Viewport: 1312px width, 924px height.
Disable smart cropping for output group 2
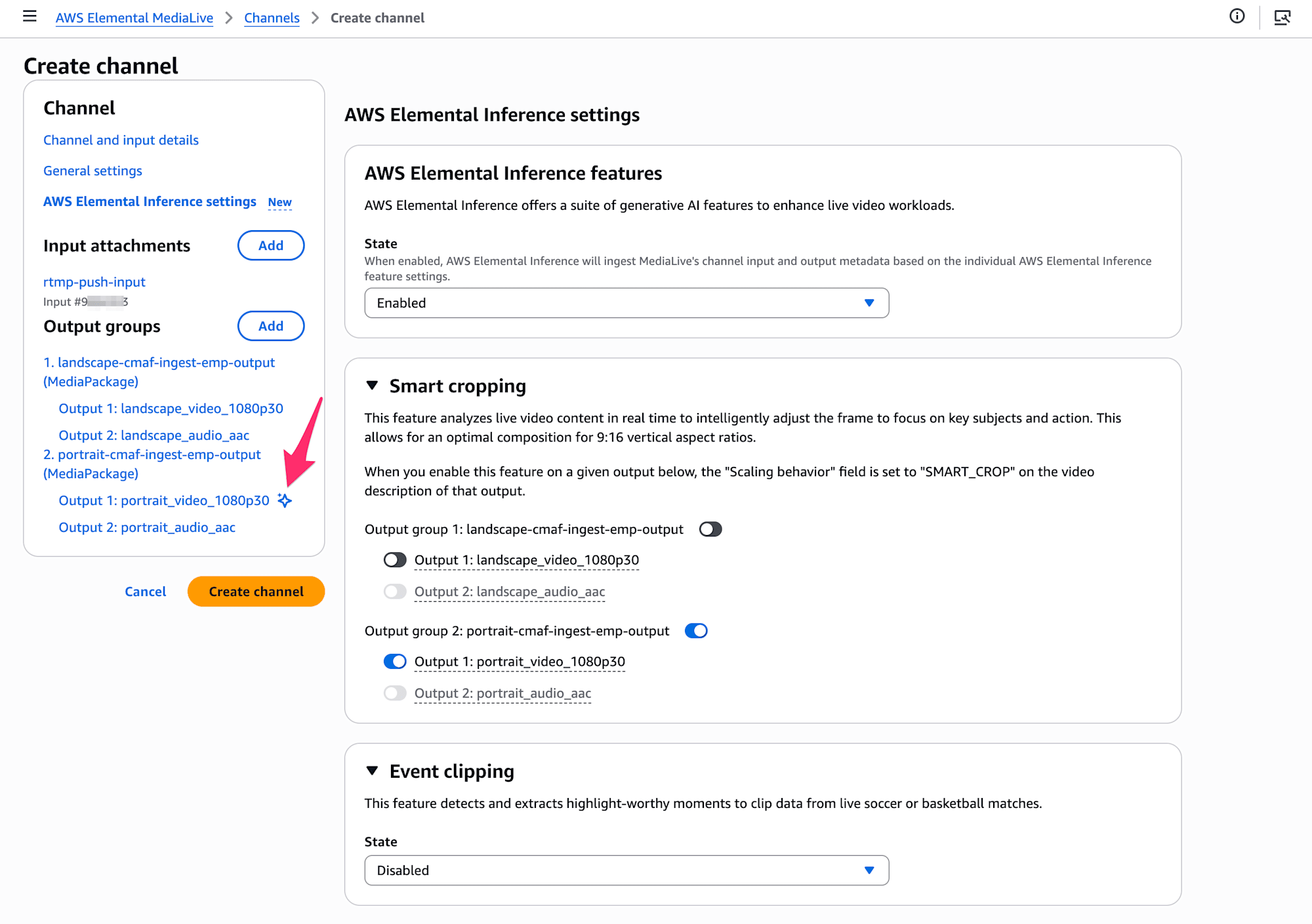[x=696, y=631]
